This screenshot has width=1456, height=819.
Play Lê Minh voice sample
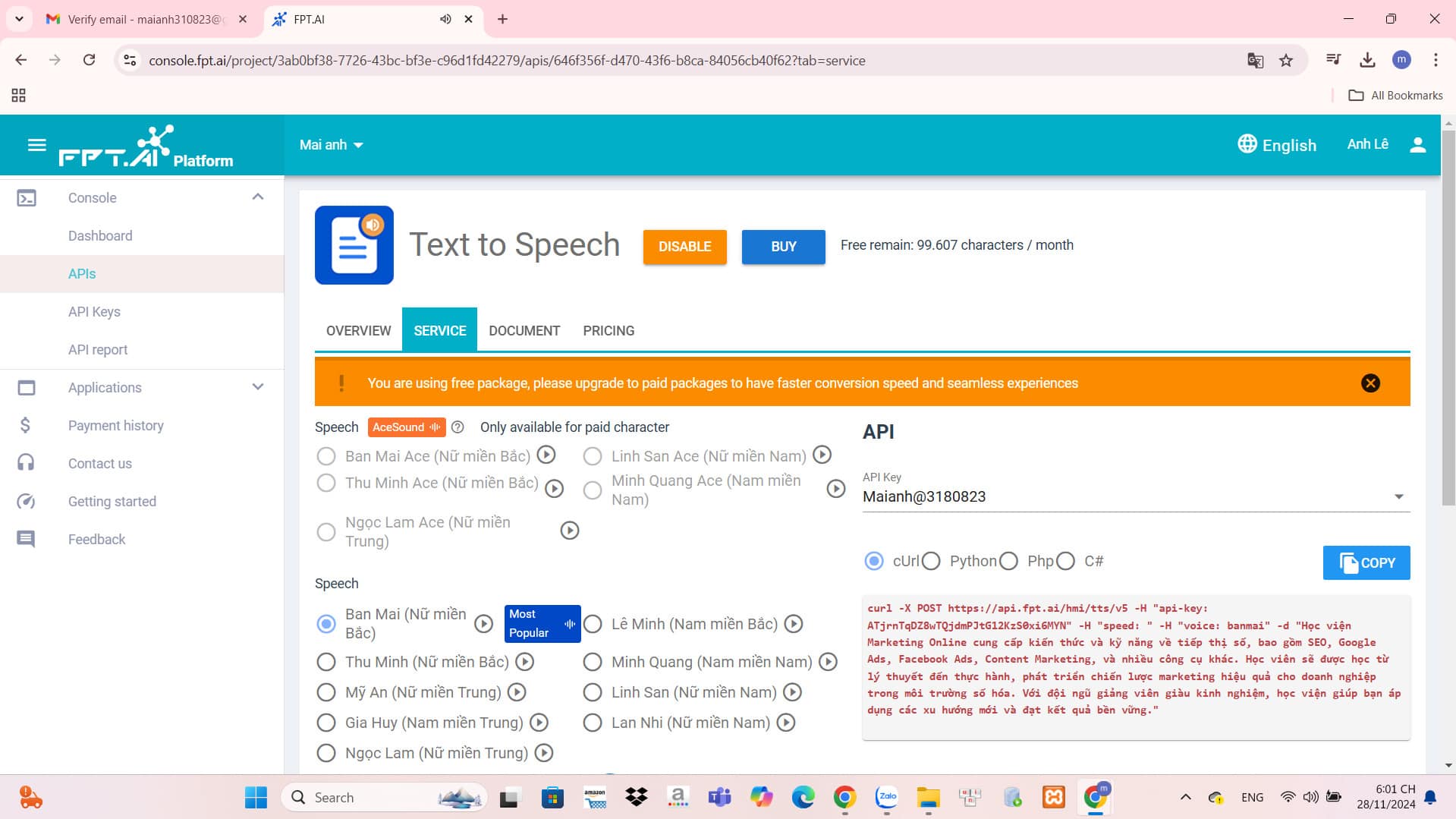click(x=794, y=624)
